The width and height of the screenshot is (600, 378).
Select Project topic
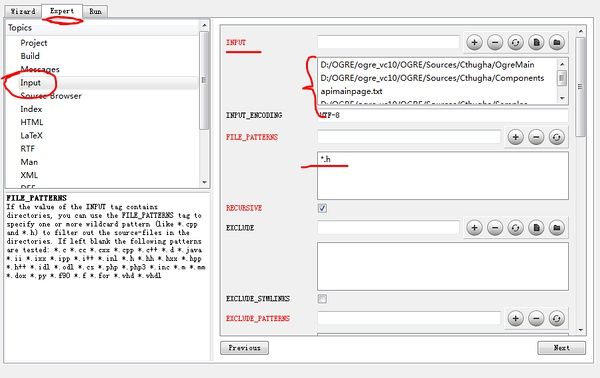[34, 43]
